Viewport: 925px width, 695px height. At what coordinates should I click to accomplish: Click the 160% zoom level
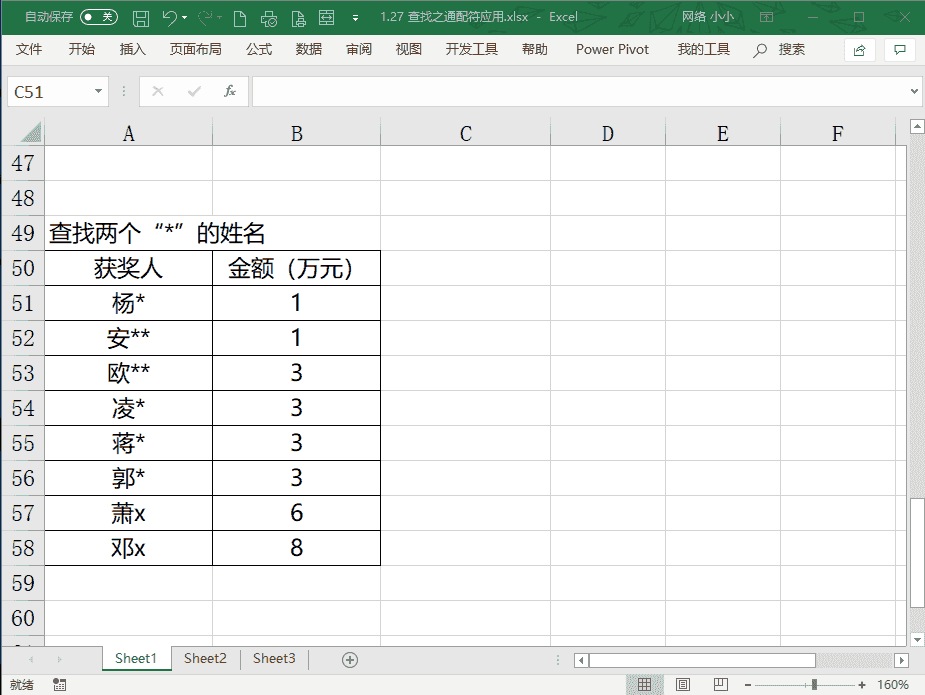pyautogui.click(x=893, y=684)
